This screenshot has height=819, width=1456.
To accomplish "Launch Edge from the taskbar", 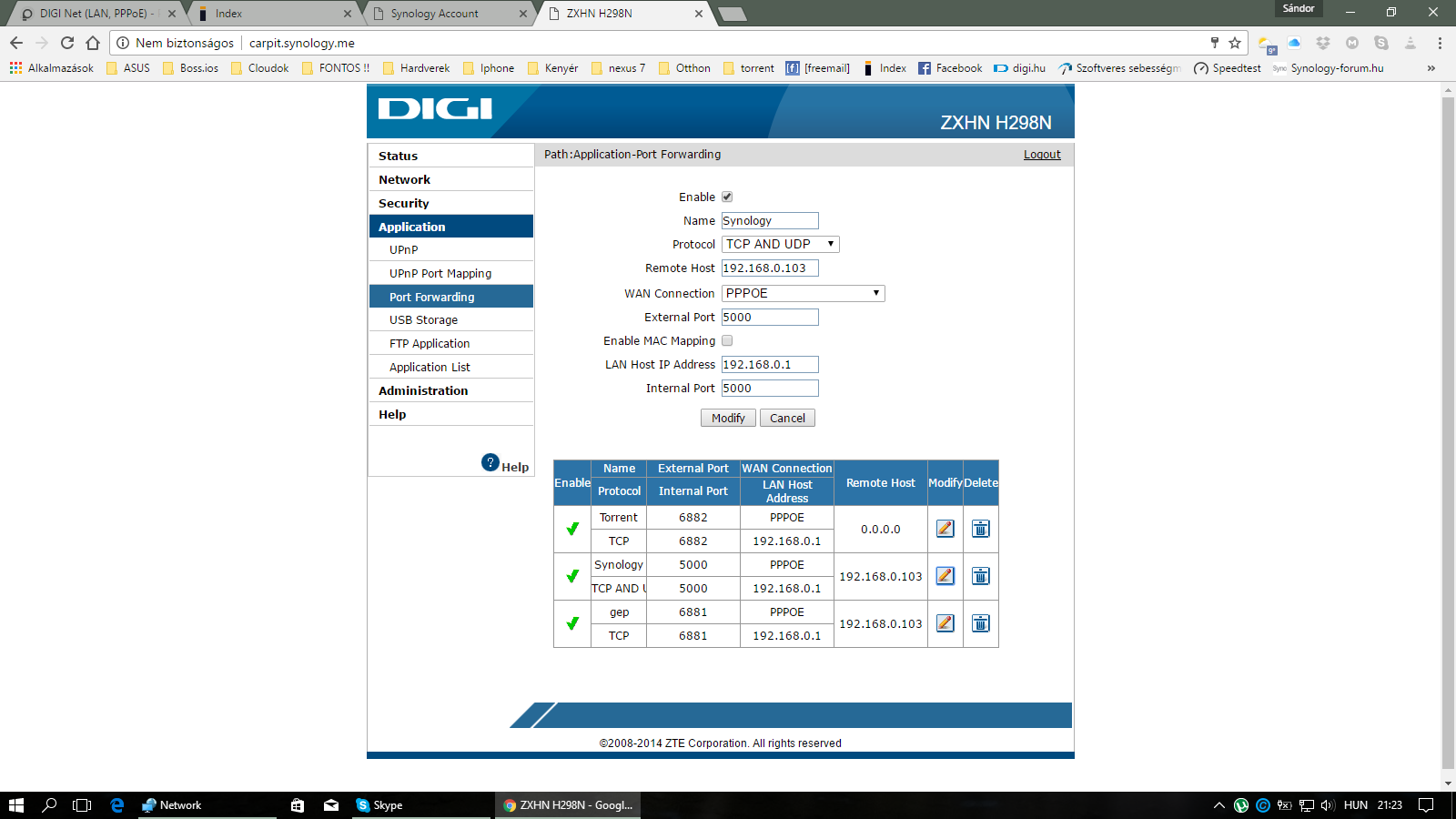I will [116, 805].
